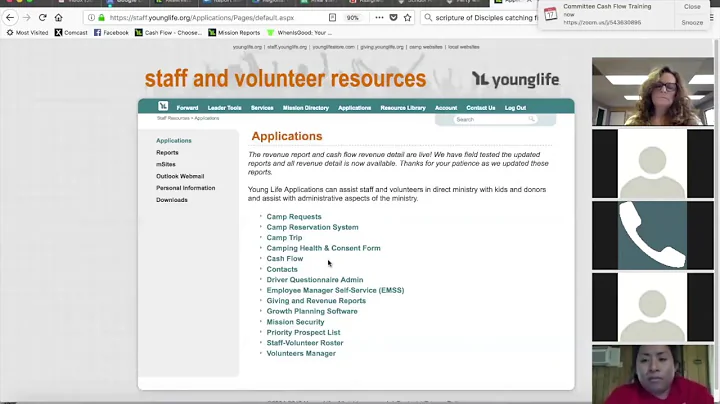Click the giving.younglife.org top header link
Image resolution: width=720 pixels, height=404 pixels.
coord(382,47)
